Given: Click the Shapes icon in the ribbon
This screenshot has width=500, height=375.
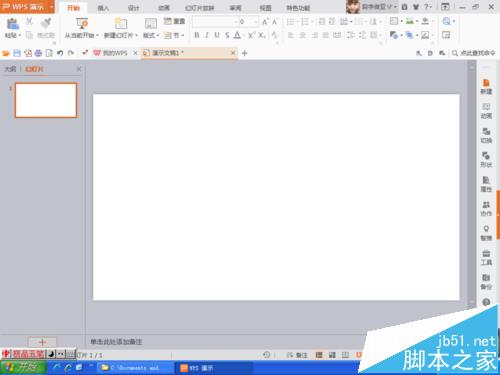Looking at the screenshot, I should click(x=394, y=35).
